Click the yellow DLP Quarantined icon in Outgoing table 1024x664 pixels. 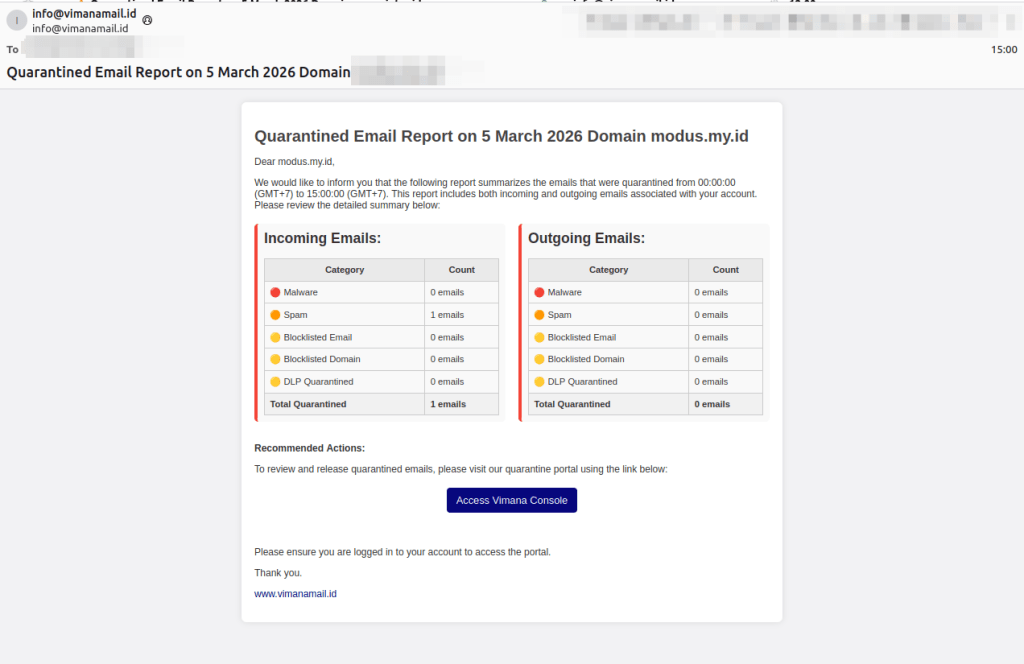pyautogui.click(x=539, y=382)
